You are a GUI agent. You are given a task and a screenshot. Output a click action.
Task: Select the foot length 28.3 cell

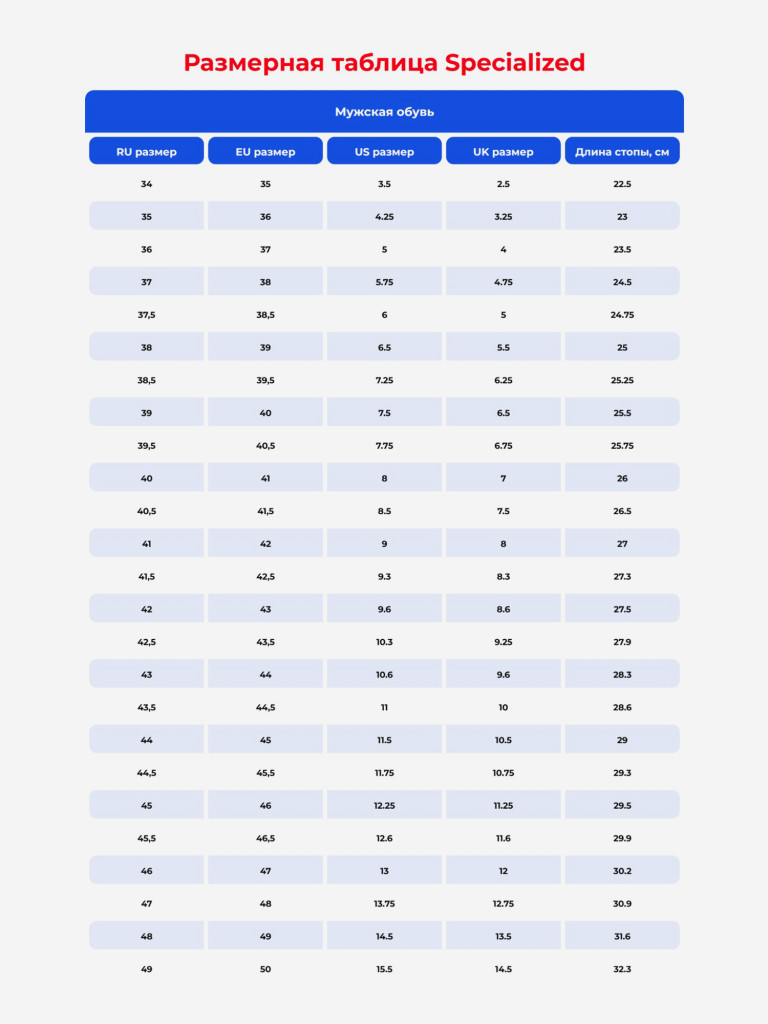click(622, 675)
